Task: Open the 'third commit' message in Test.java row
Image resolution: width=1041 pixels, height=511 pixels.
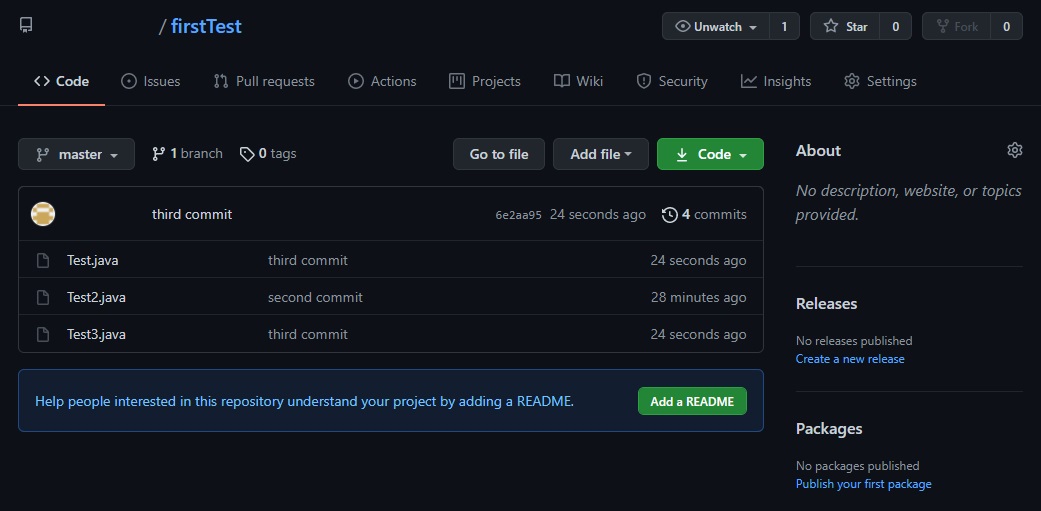Action: coord(307,260)
